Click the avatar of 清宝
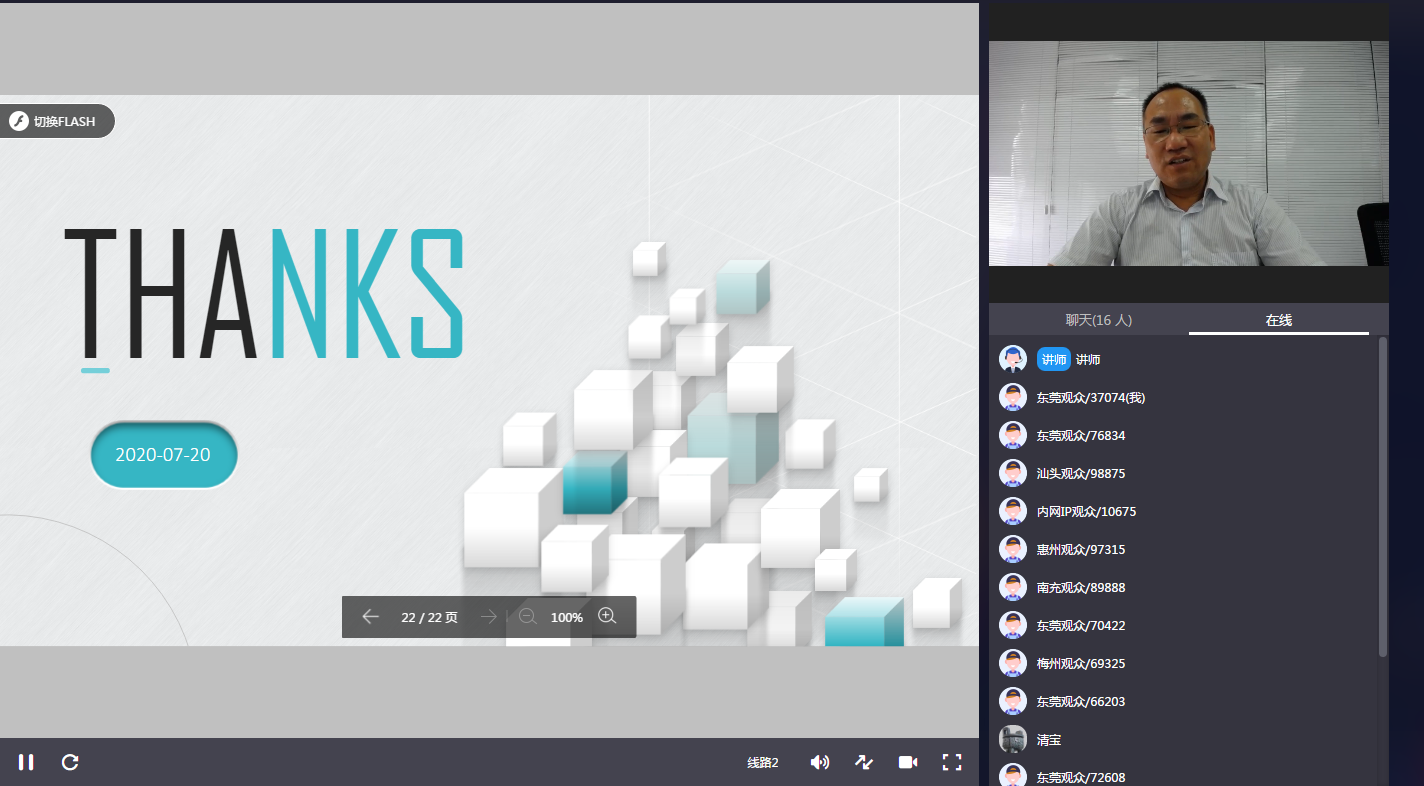Screen dimensions: 1424x786 click(x=1013, y=740)
